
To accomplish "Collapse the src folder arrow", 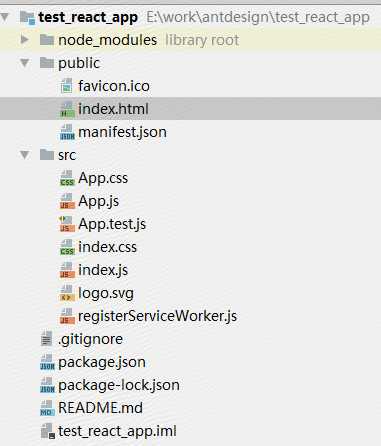I will point(25,155).
